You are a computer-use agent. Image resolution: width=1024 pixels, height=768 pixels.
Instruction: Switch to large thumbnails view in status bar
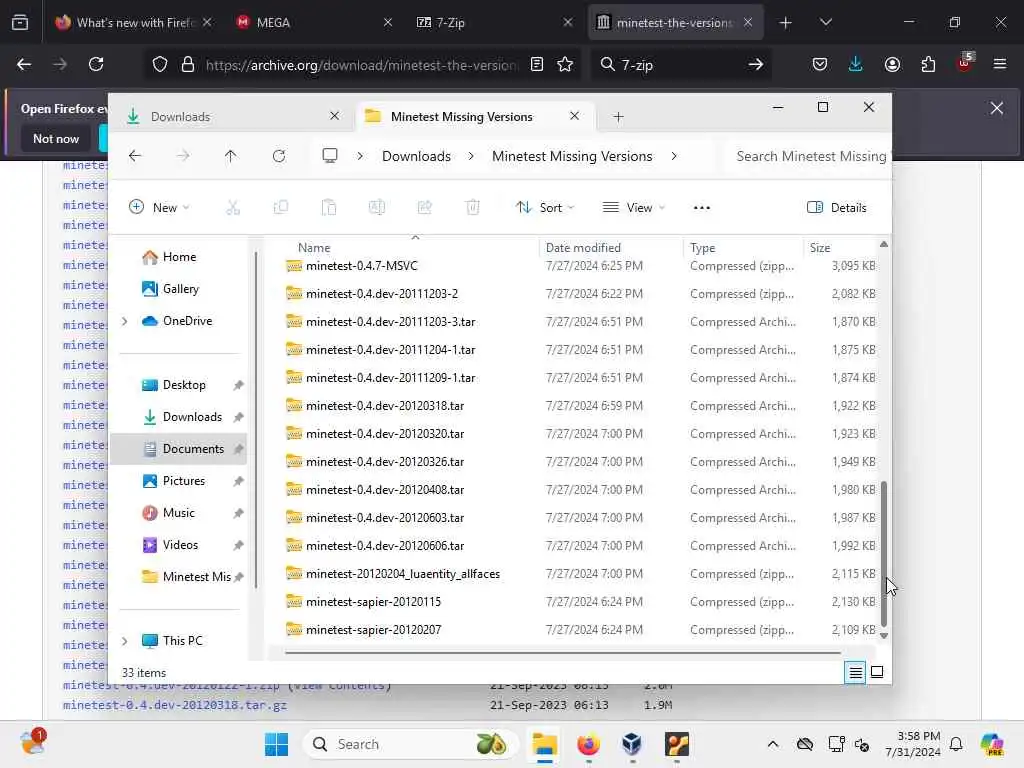click(x=877, y=672)
